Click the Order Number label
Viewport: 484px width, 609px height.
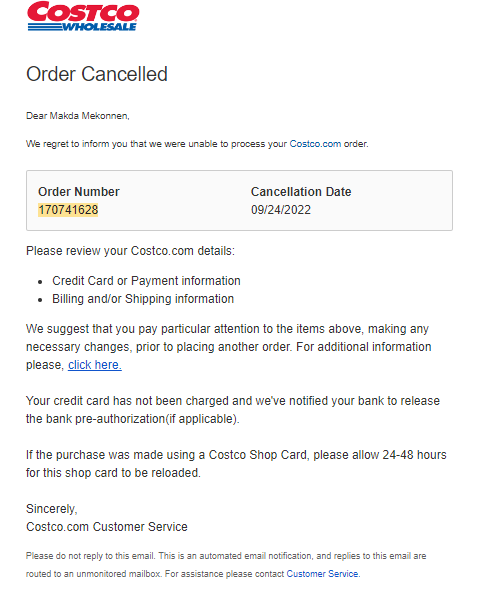(79, 191)
